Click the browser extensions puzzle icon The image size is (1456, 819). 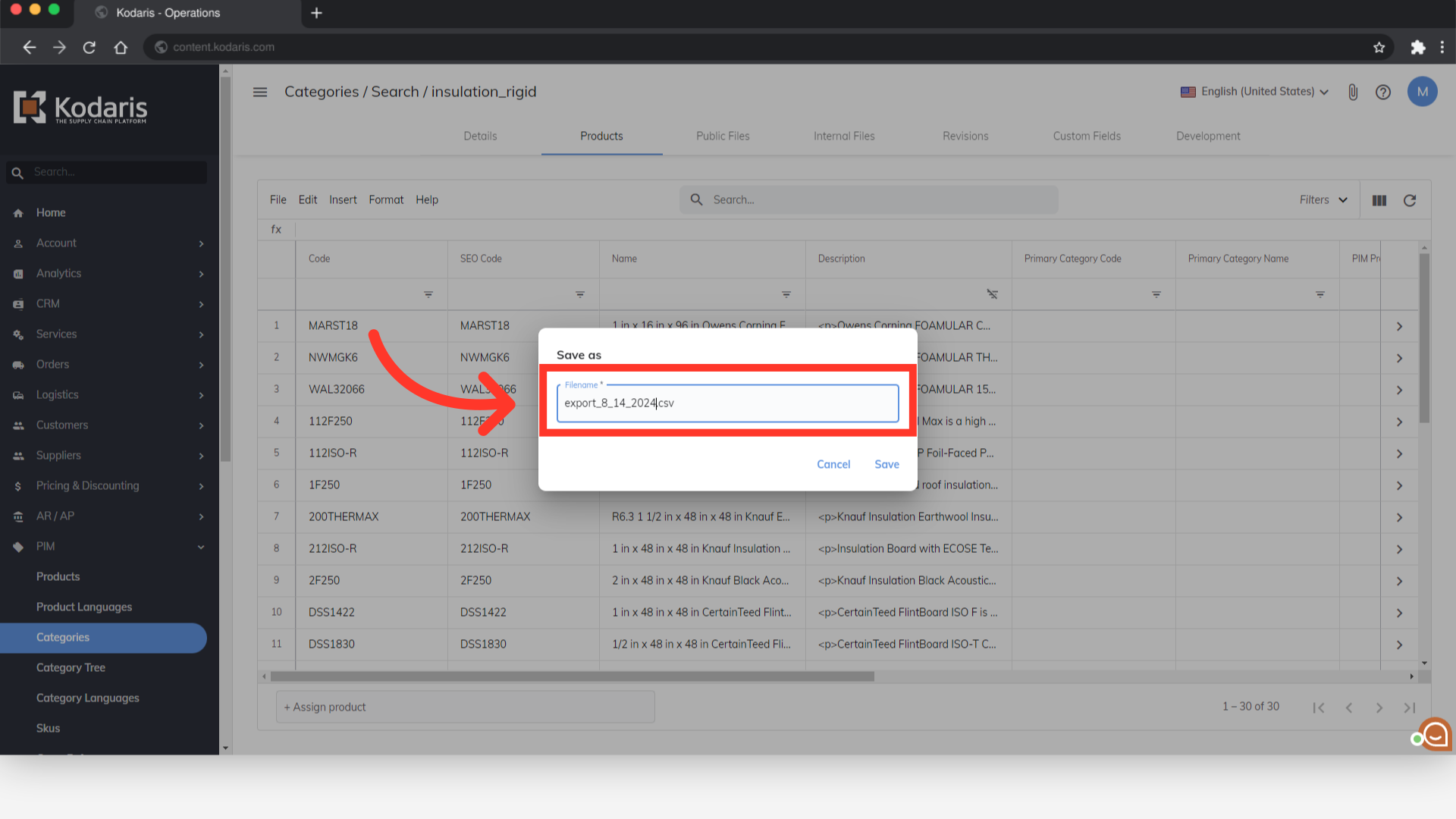[1417, 47]
